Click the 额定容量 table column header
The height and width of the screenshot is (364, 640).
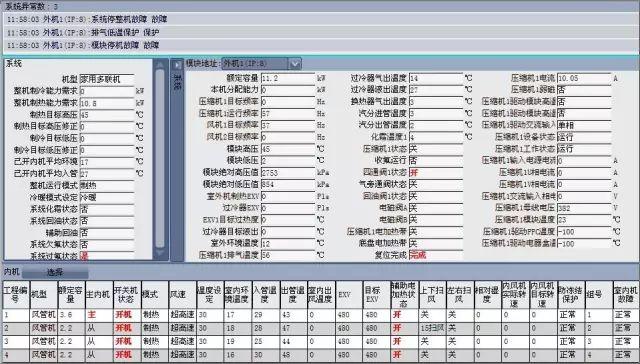pyautogui.click(x=71, y=294)
